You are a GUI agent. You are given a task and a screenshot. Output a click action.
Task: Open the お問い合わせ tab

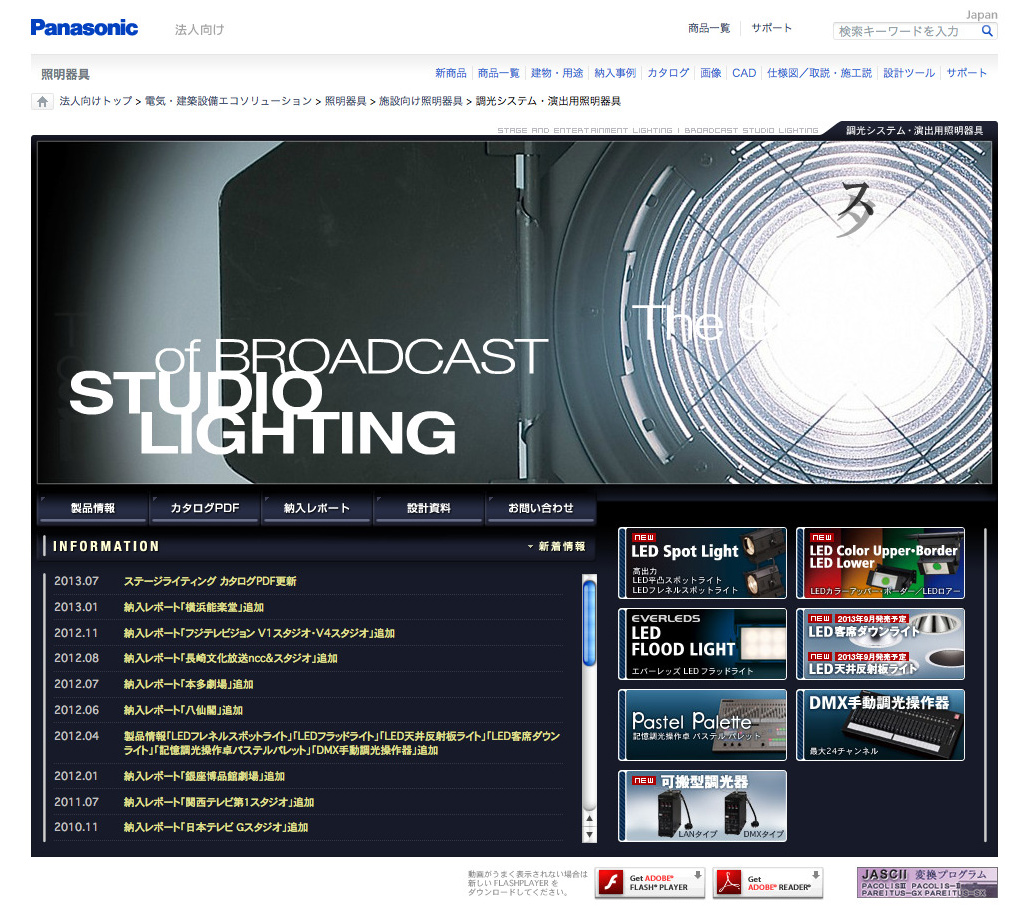click(540, 508)
